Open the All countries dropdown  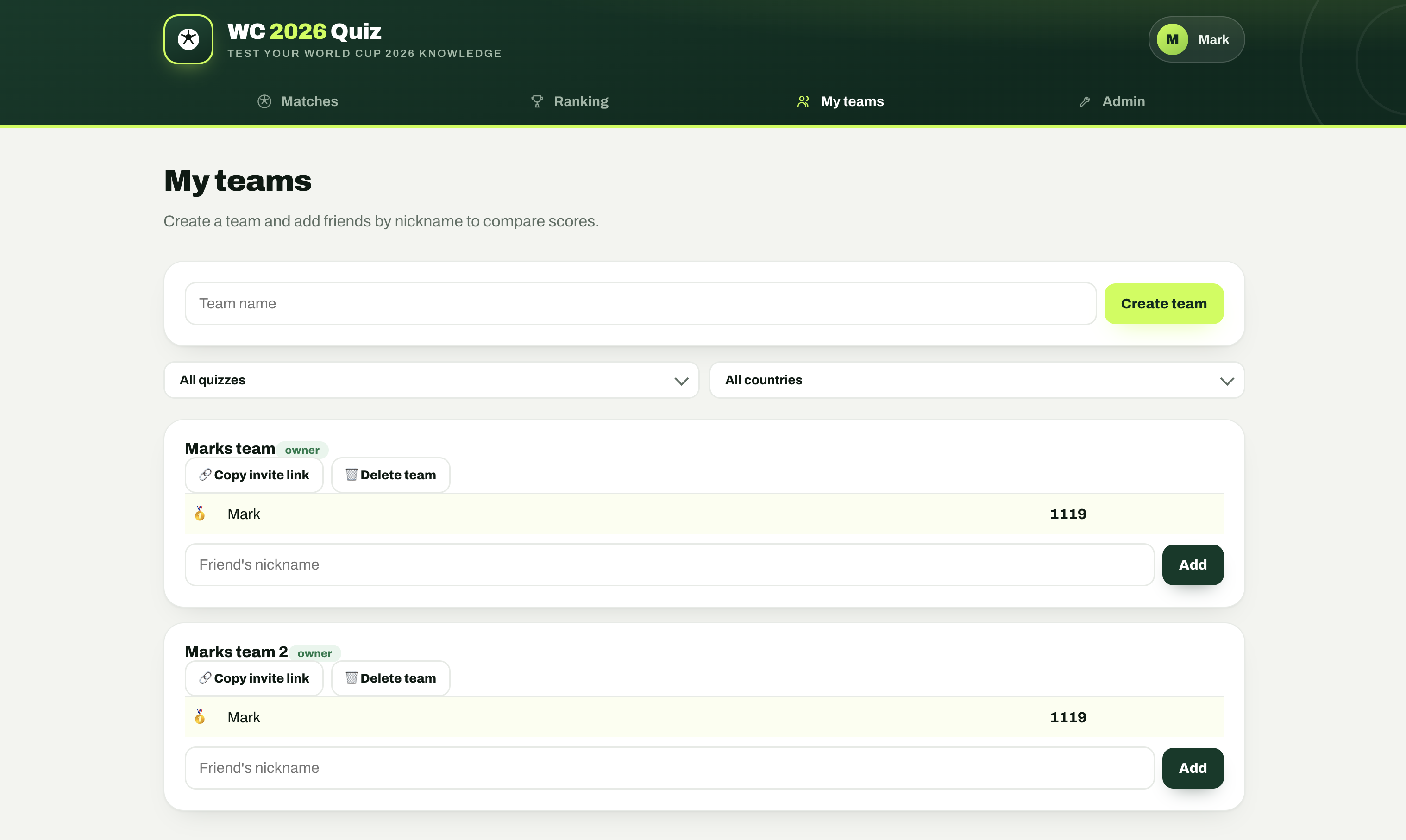click(977, 380)
